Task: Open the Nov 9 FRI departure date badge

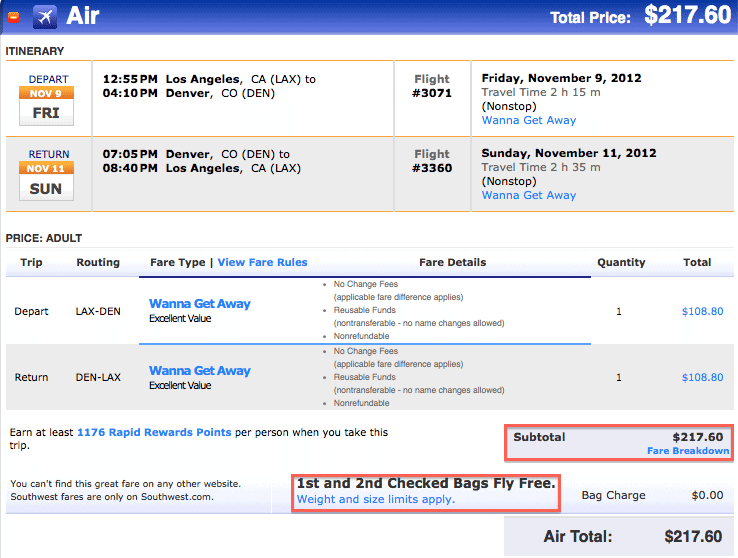Action: (46, 106)
